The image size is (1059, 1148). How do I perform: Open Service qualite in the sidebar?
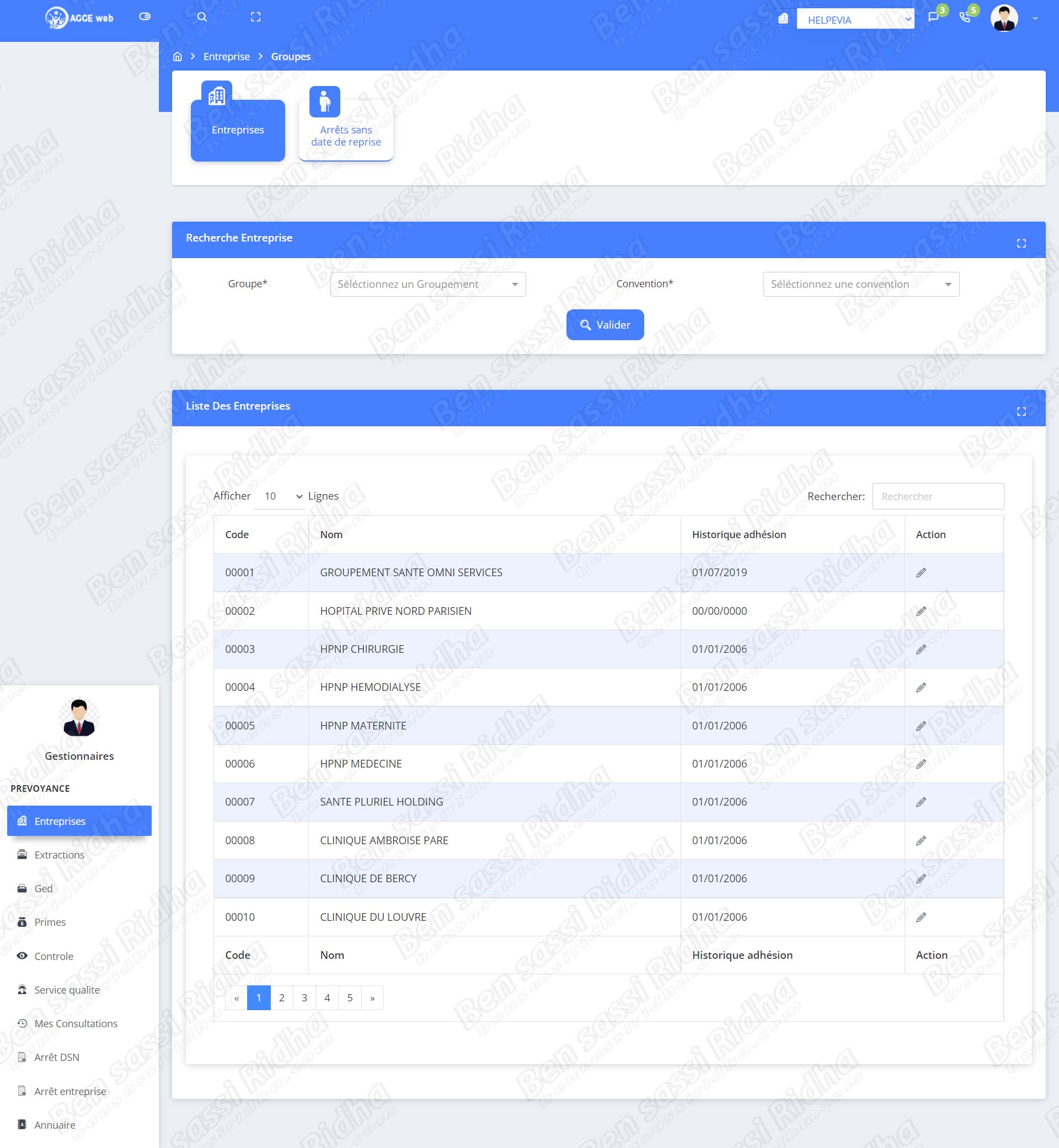click(67, 990)
